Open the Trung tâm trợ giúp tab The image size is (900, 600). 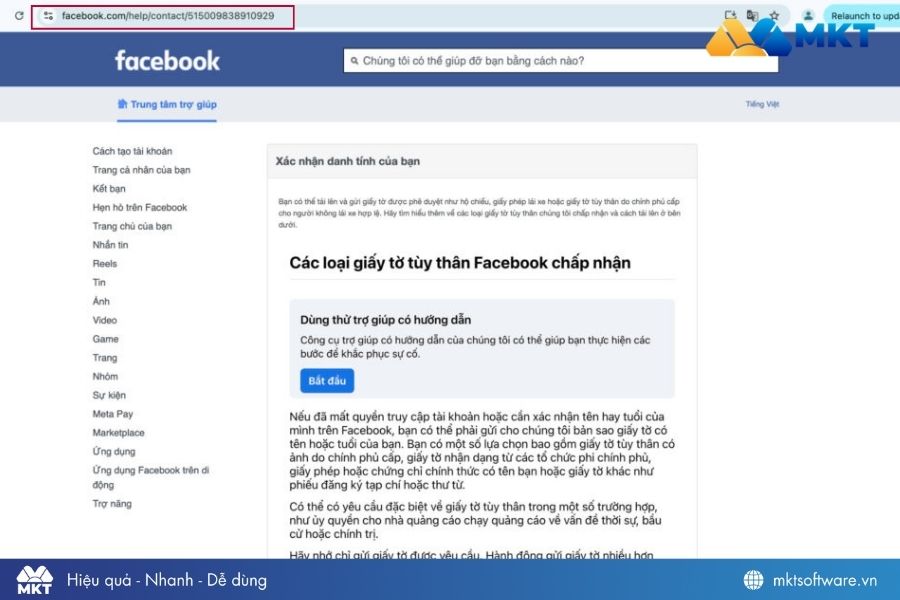click(x=167, y=104)
